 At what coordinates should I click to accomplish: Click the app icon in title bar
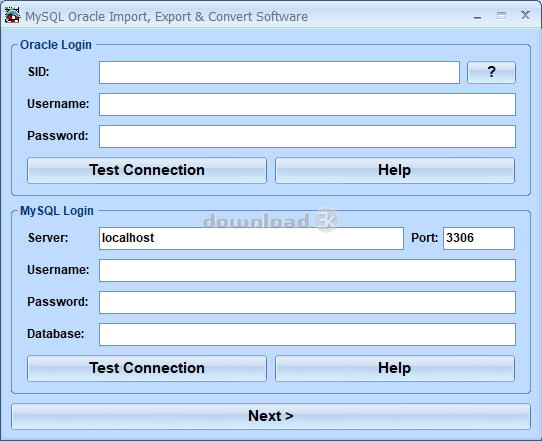(12, 16)
